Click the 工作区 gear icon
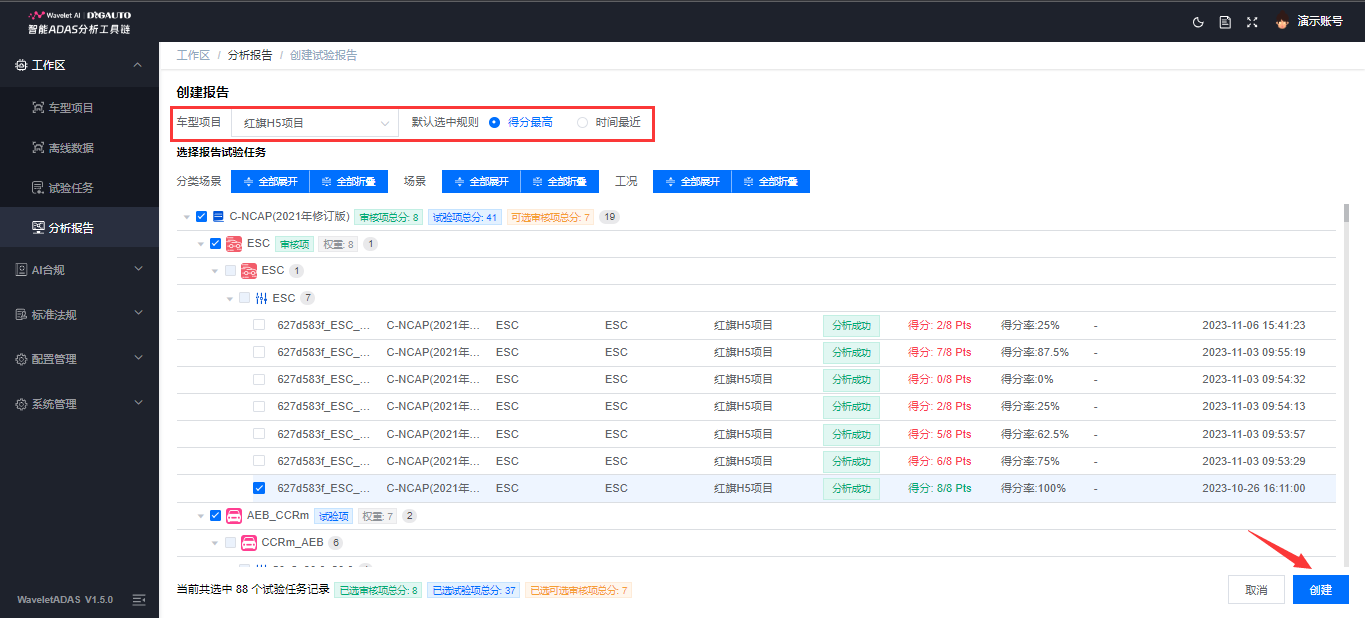 [21, 65]
